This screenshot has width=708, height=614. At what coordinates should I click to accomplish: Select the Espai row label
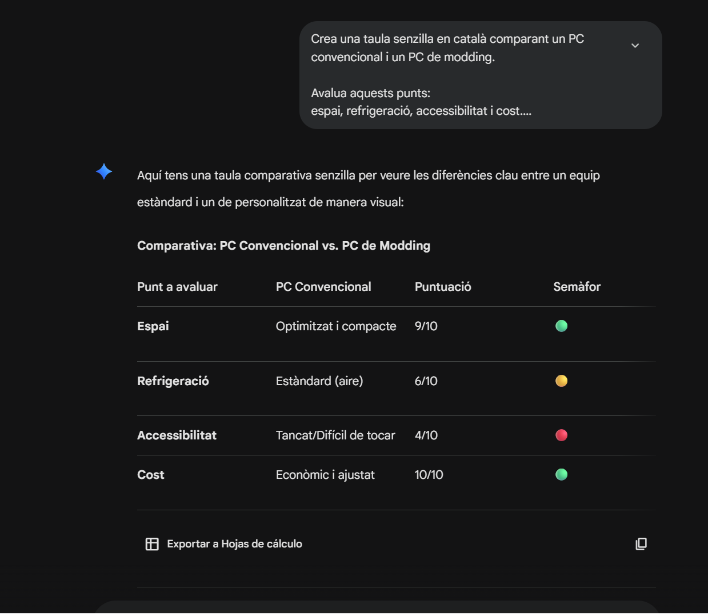point(153,326)
